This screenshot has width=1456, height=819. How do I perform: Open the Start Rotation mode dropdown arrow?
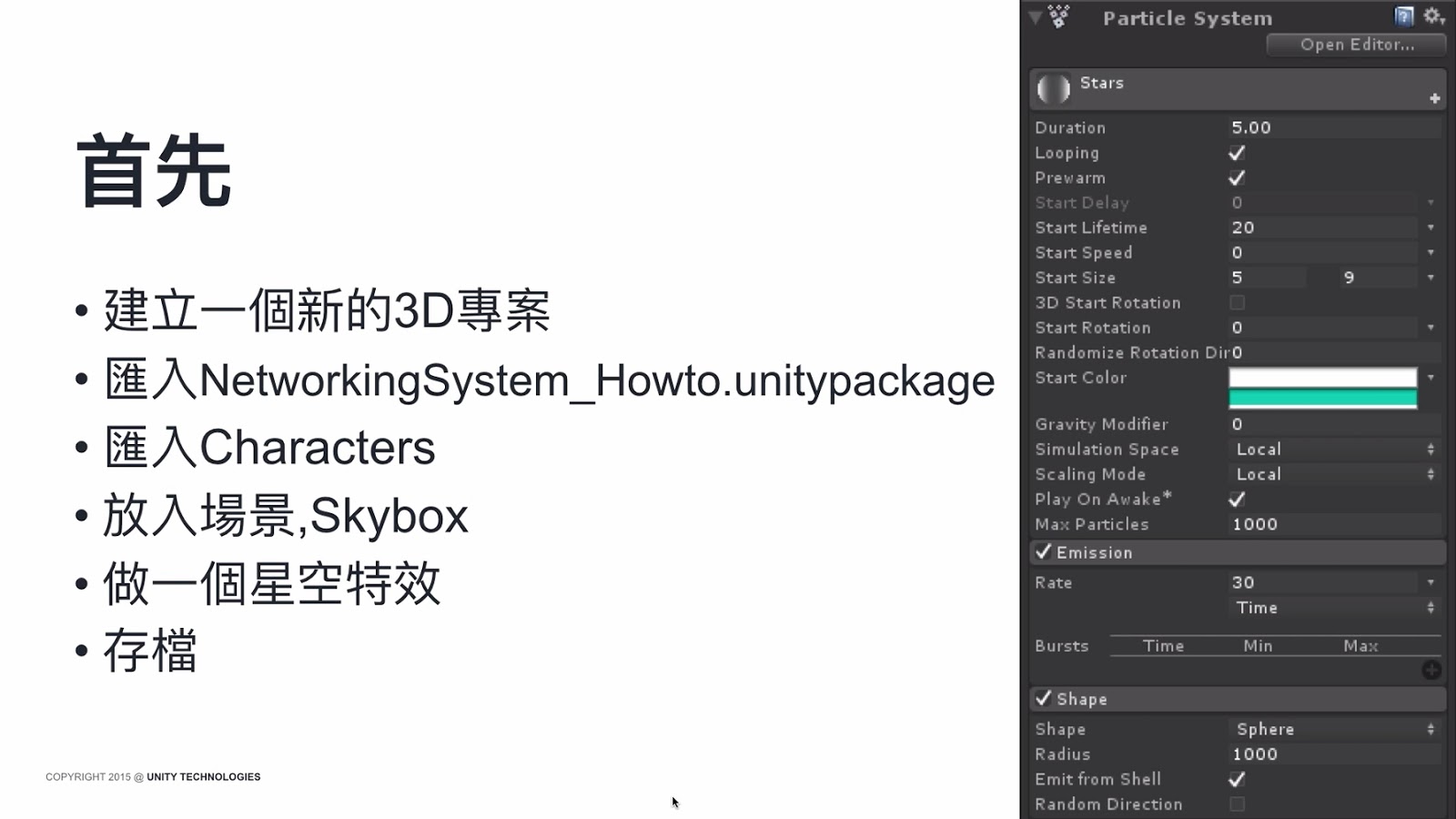point(1431,328)
